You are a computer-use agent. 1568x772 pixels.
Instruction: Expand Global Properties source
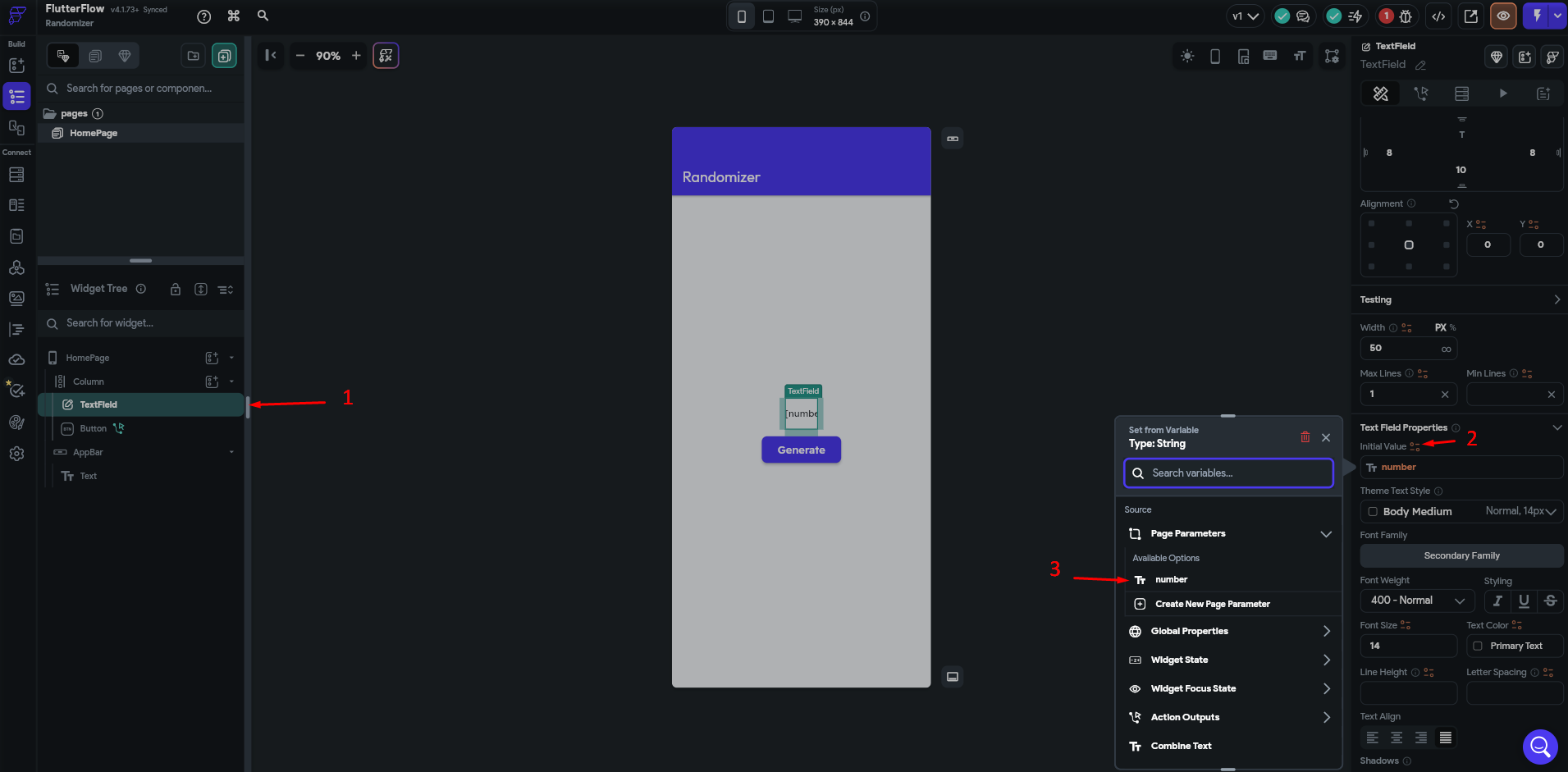coord(1228,631)
